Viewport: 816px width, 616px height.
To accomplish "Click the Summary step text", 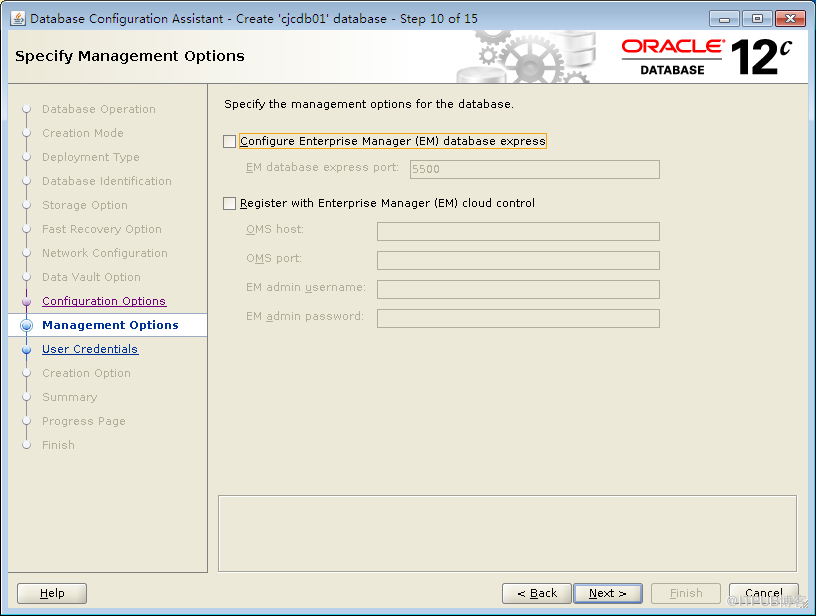I will pos(70,397).
